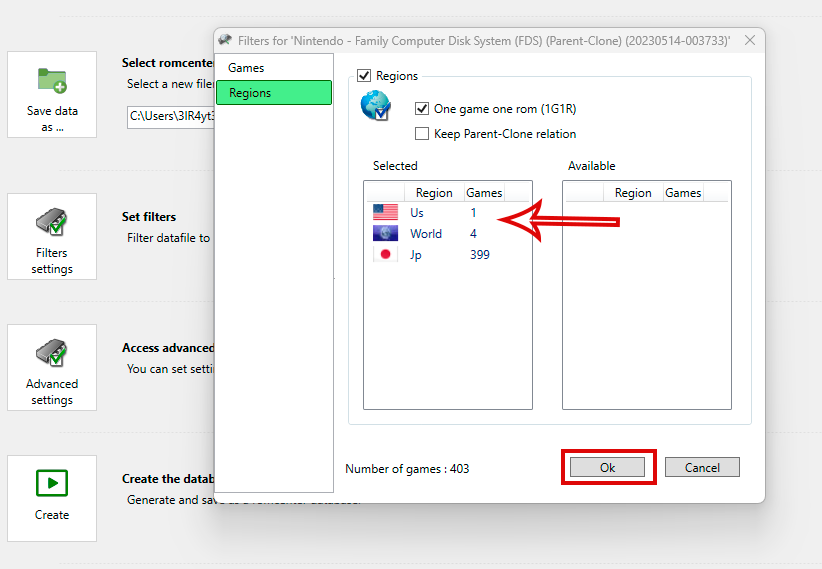Screen dimensions: 822x569
Task: Click the '399' games count
Action: pyautogui.click(x=480, y=254)
